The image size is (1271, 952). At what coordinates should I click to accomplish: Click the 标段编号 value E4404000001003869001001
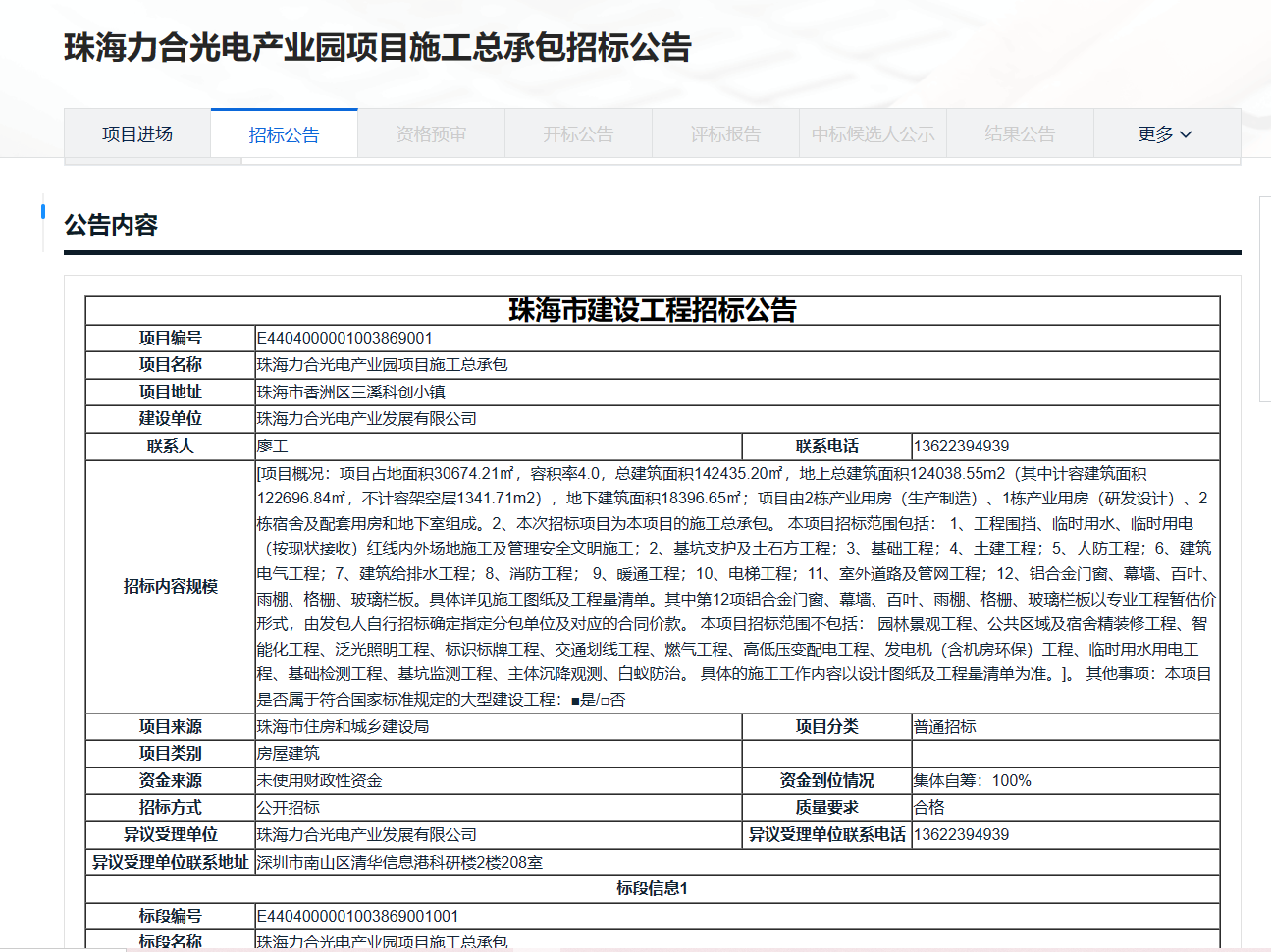coord(357,917)
